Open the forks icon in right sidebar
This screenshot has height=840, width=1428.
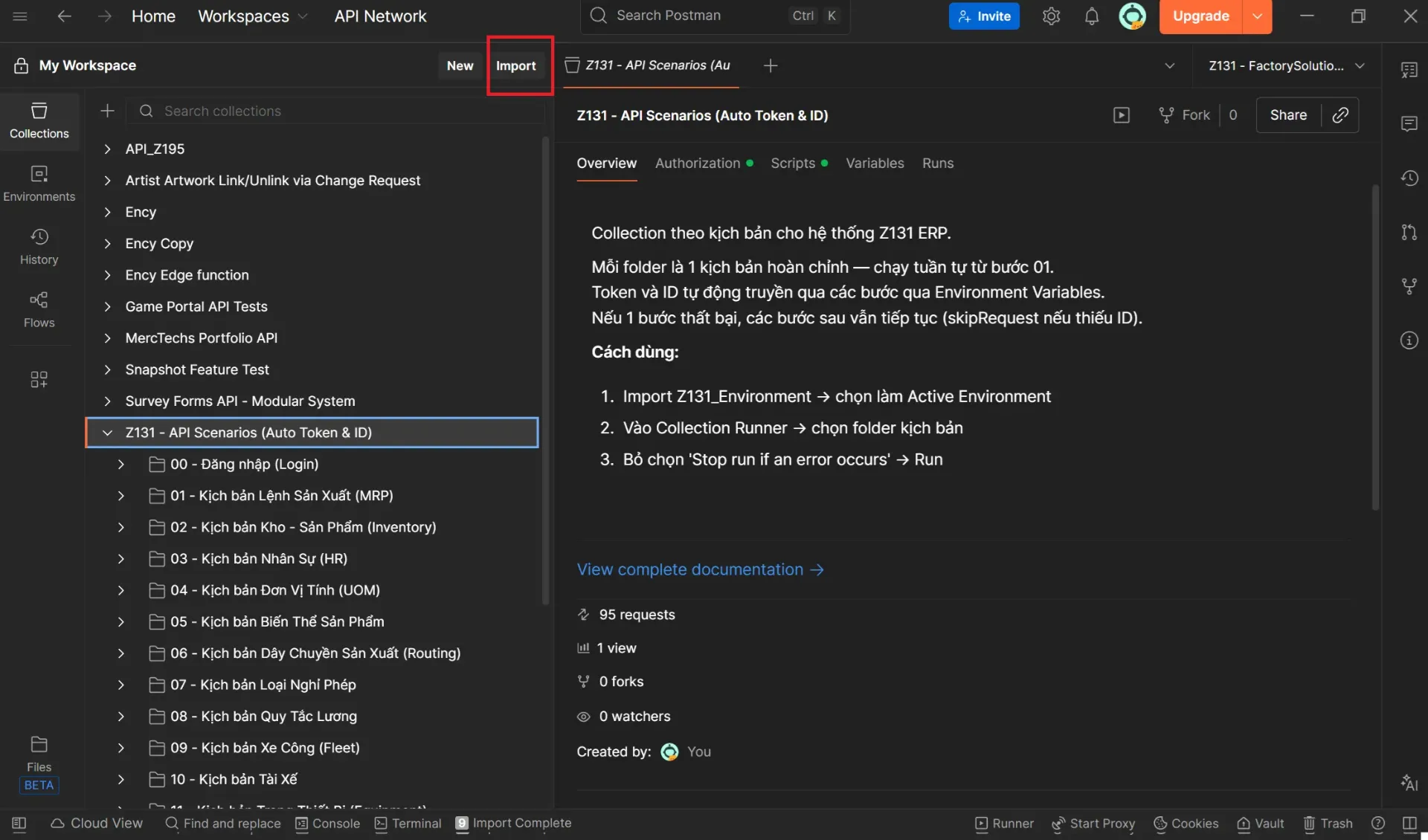pyautogui.click(x=1409, y=286)
